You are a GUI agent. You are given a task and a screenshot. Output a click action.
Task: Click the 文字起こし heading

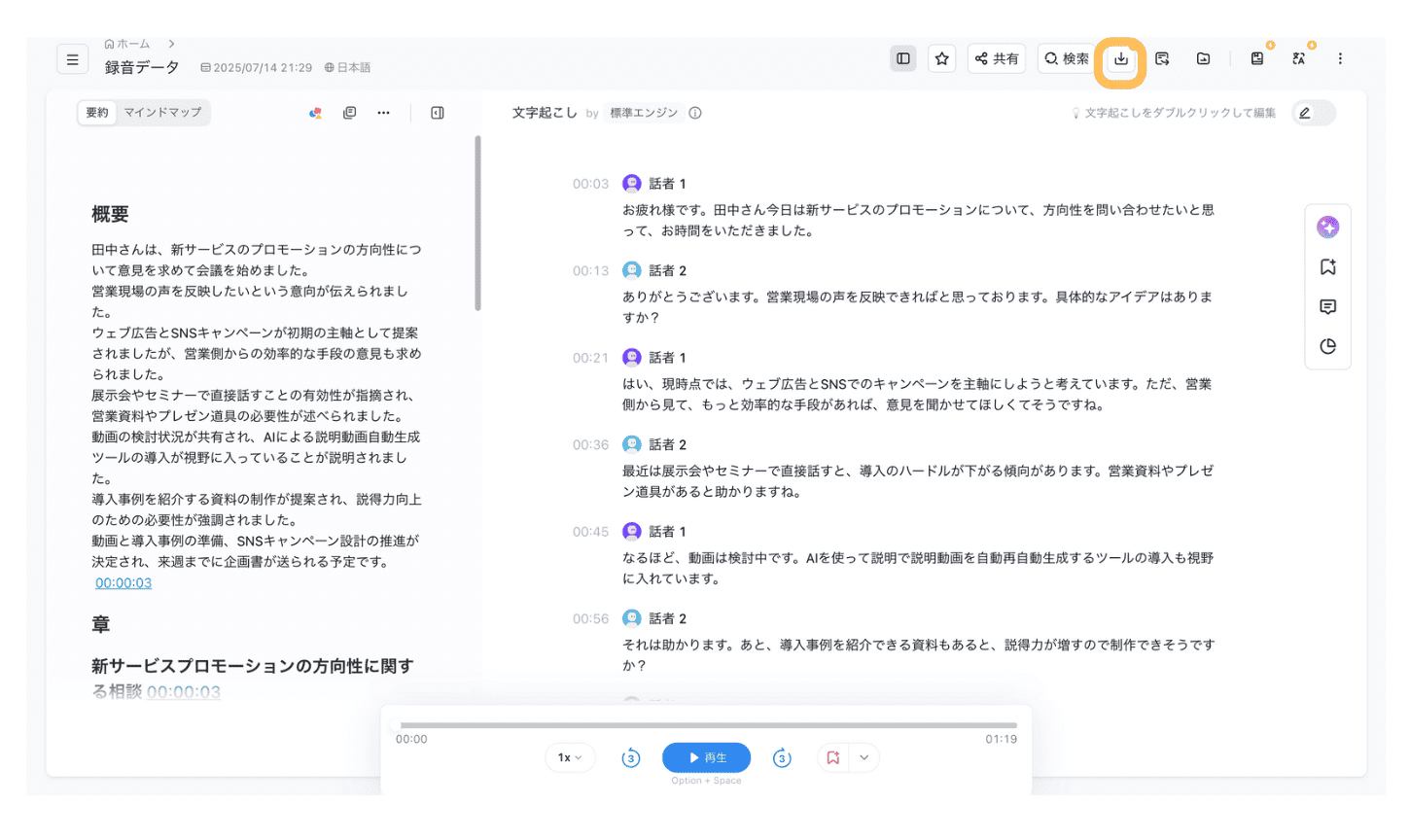[x=545, y=113]
